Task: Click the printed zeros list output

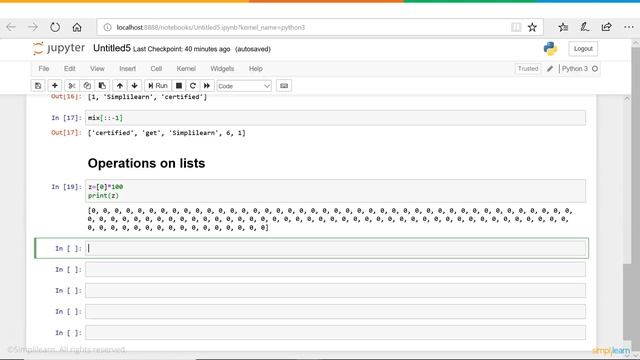Action: pos(330,219)
